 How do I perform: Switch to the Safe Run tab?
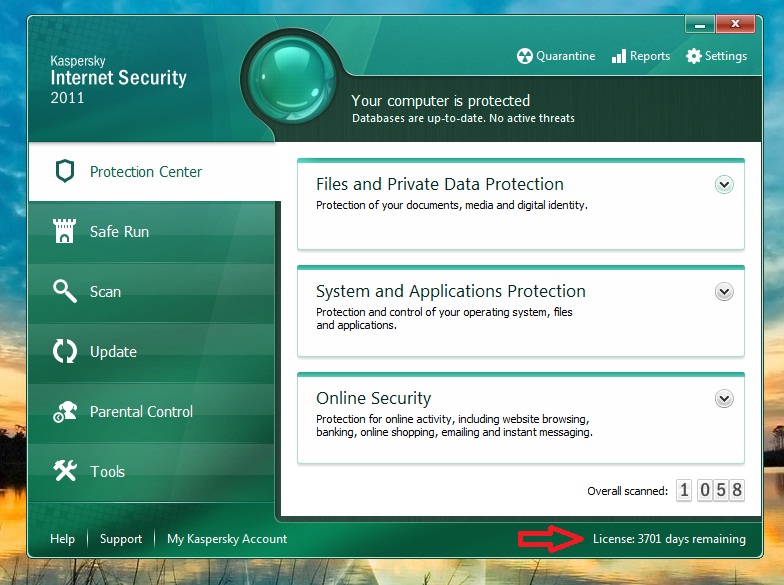tap(119, 232)
